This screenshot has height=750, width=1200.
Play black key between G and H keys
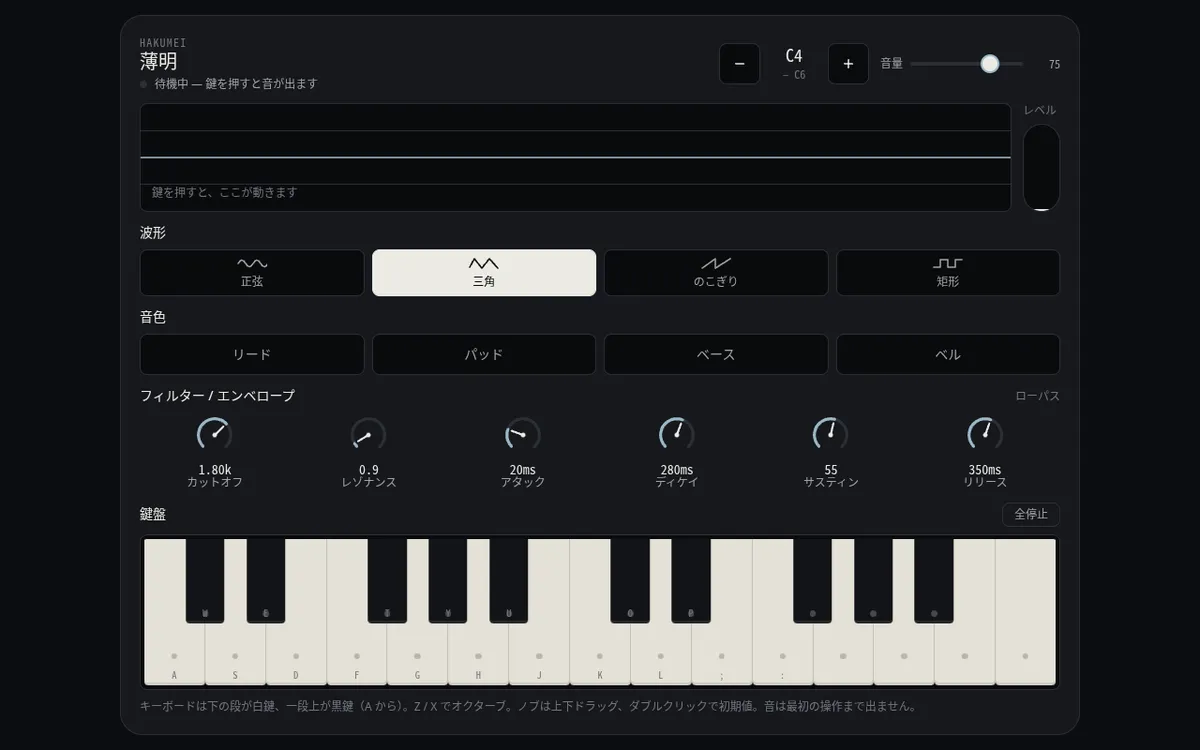tap(448, 580)
